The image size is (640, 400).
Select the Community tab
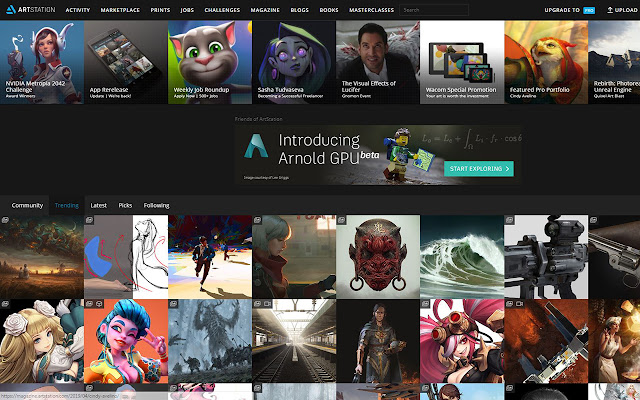pyautogui.click(x=27, y=205)
